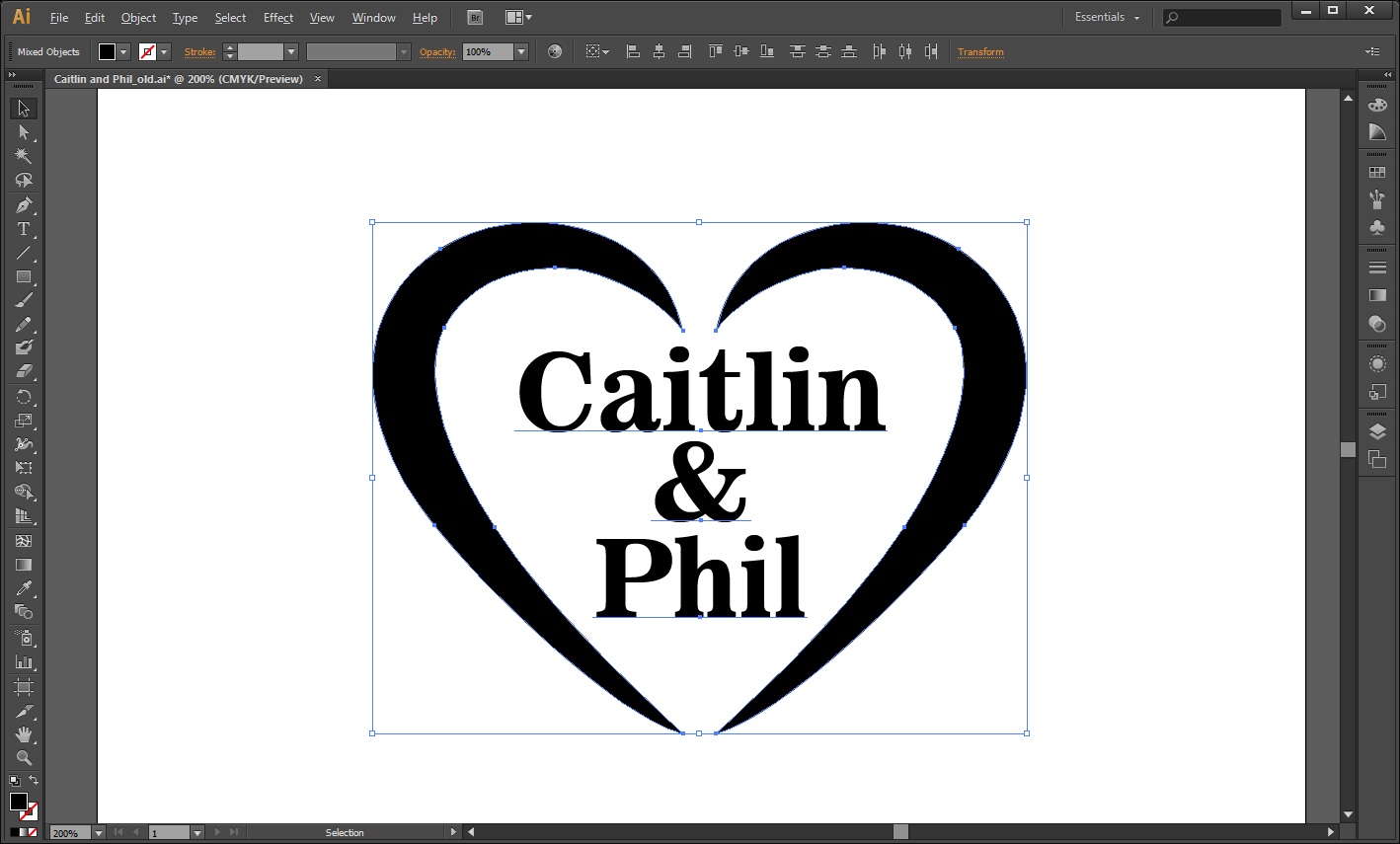The width and height of the screenshot is (1400, 844).
Task: Select the Direct Selection tool
Action: pyautogui.click(x=24, y=132)
